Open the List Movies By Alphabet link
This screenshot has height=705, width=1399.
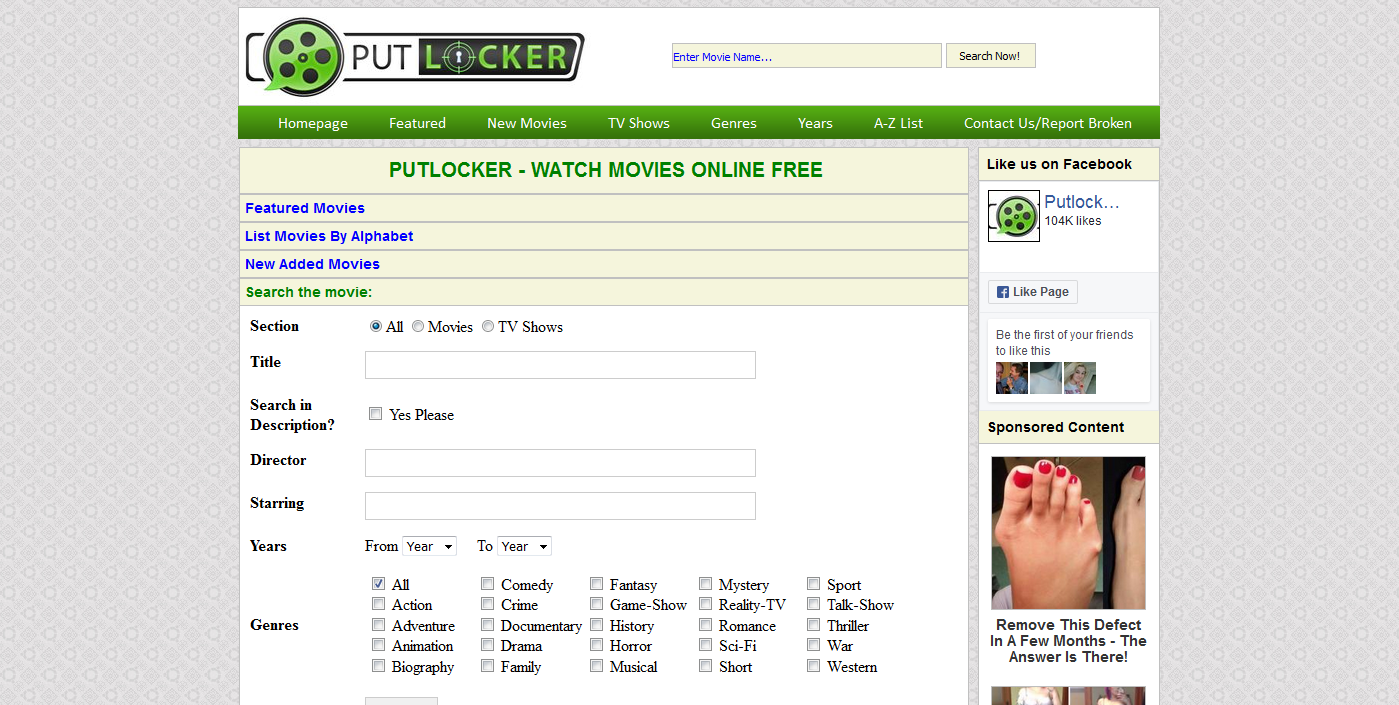pos(329,236)
